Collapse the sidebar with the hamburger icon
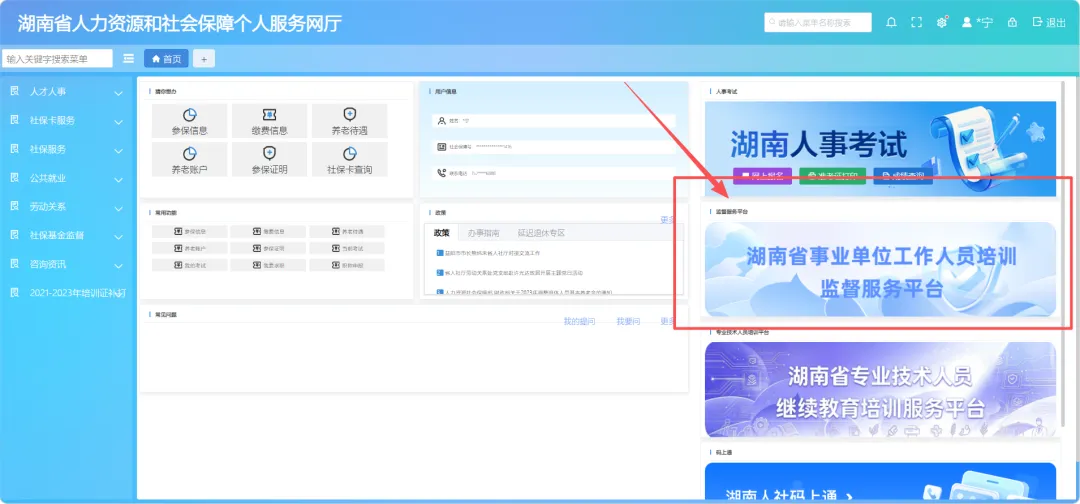 coord(128,59)
